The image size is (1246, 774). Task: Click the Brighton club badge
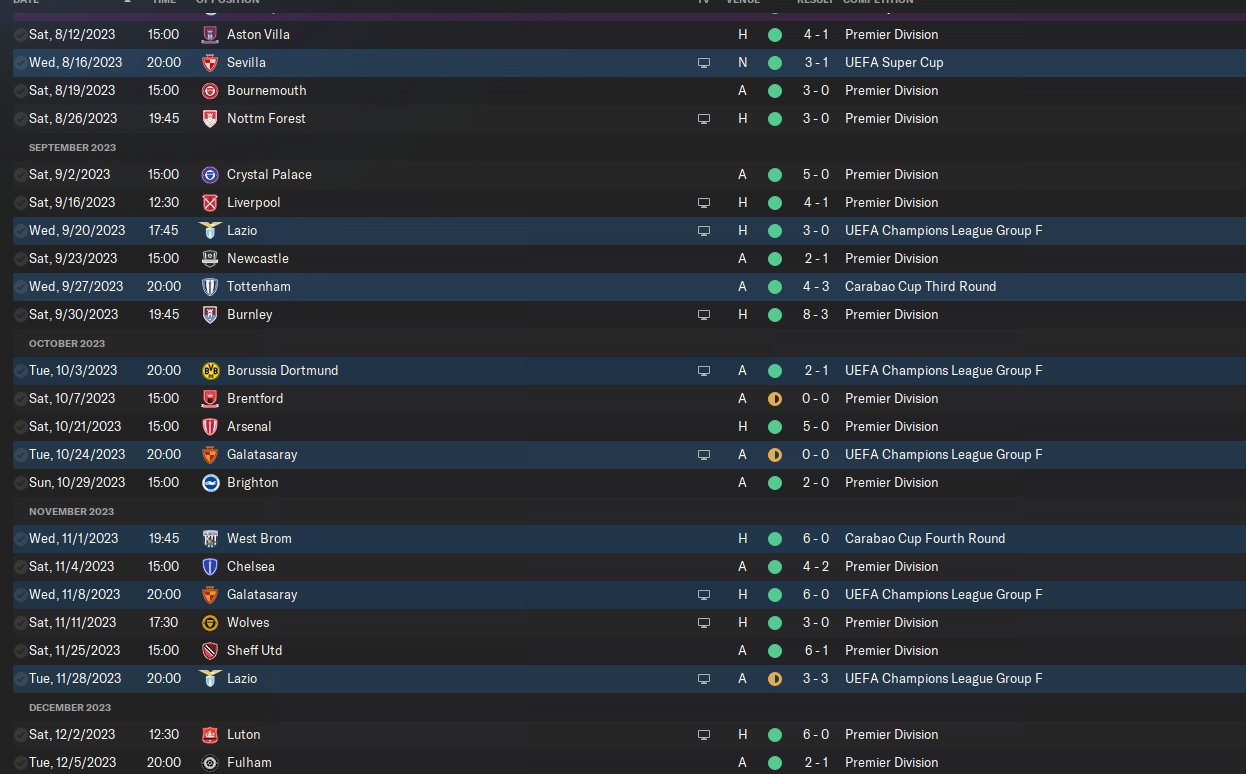click(x=210, y=482)
